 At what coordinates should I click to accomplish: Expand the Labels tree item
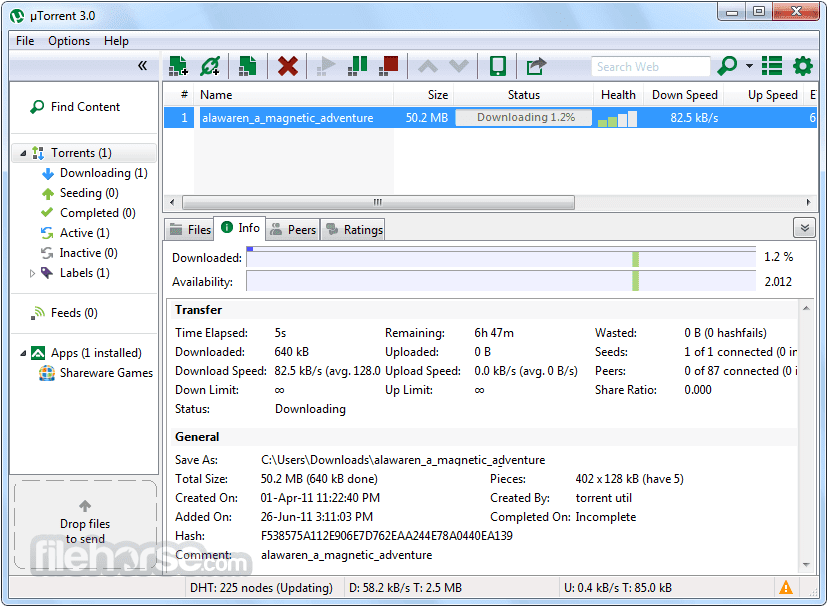pyautogui.click(x=30, y=272)
